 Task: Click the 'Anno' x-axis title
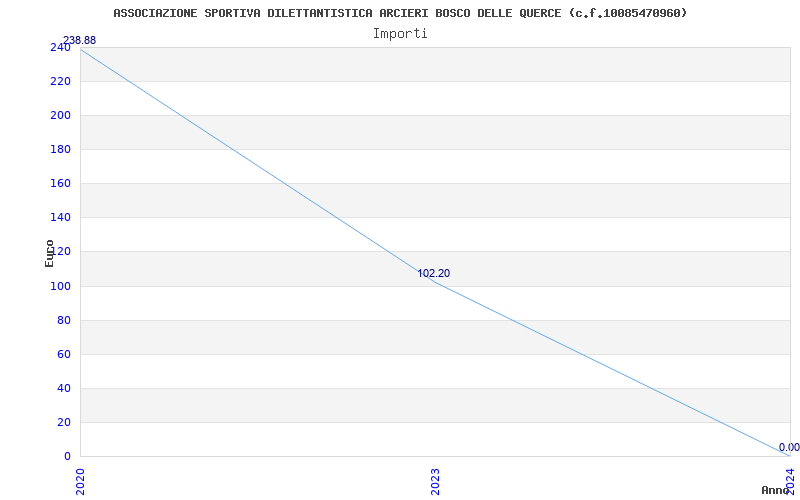pos(775,490)
